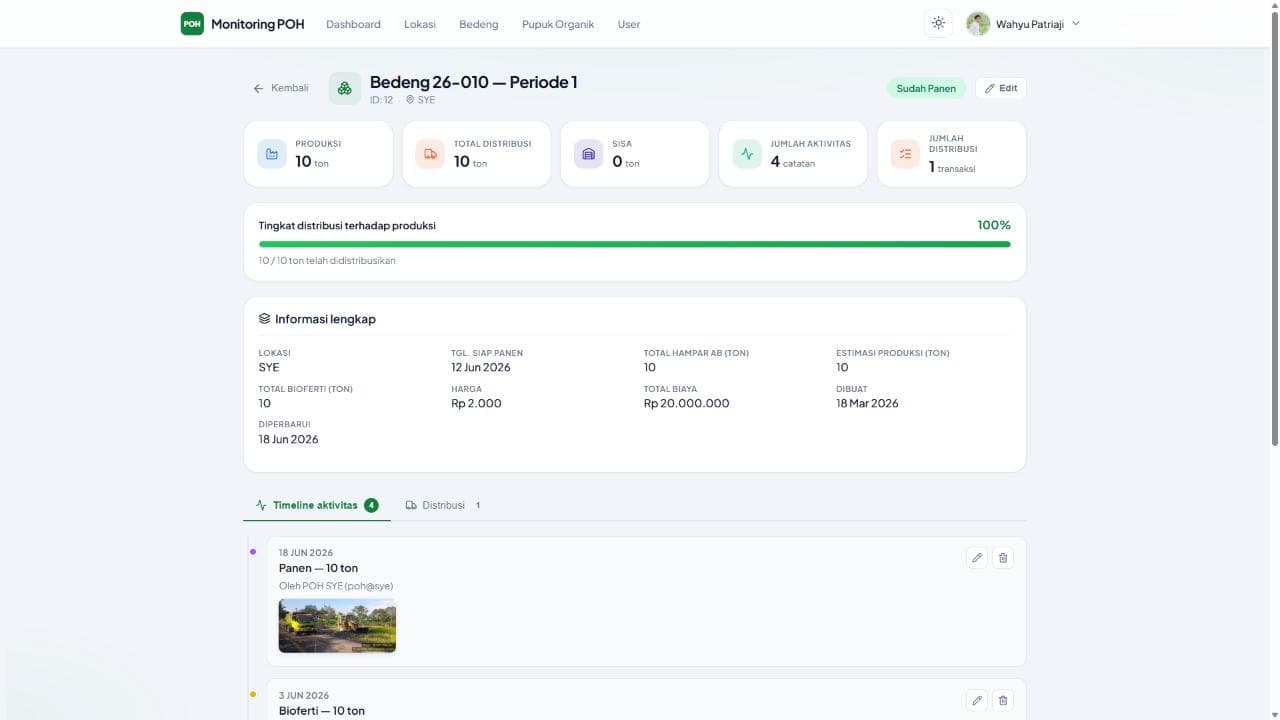The image size is (1280, 720).
Task: Click the Produksi factory icon
Action: [x=272, y=154]
